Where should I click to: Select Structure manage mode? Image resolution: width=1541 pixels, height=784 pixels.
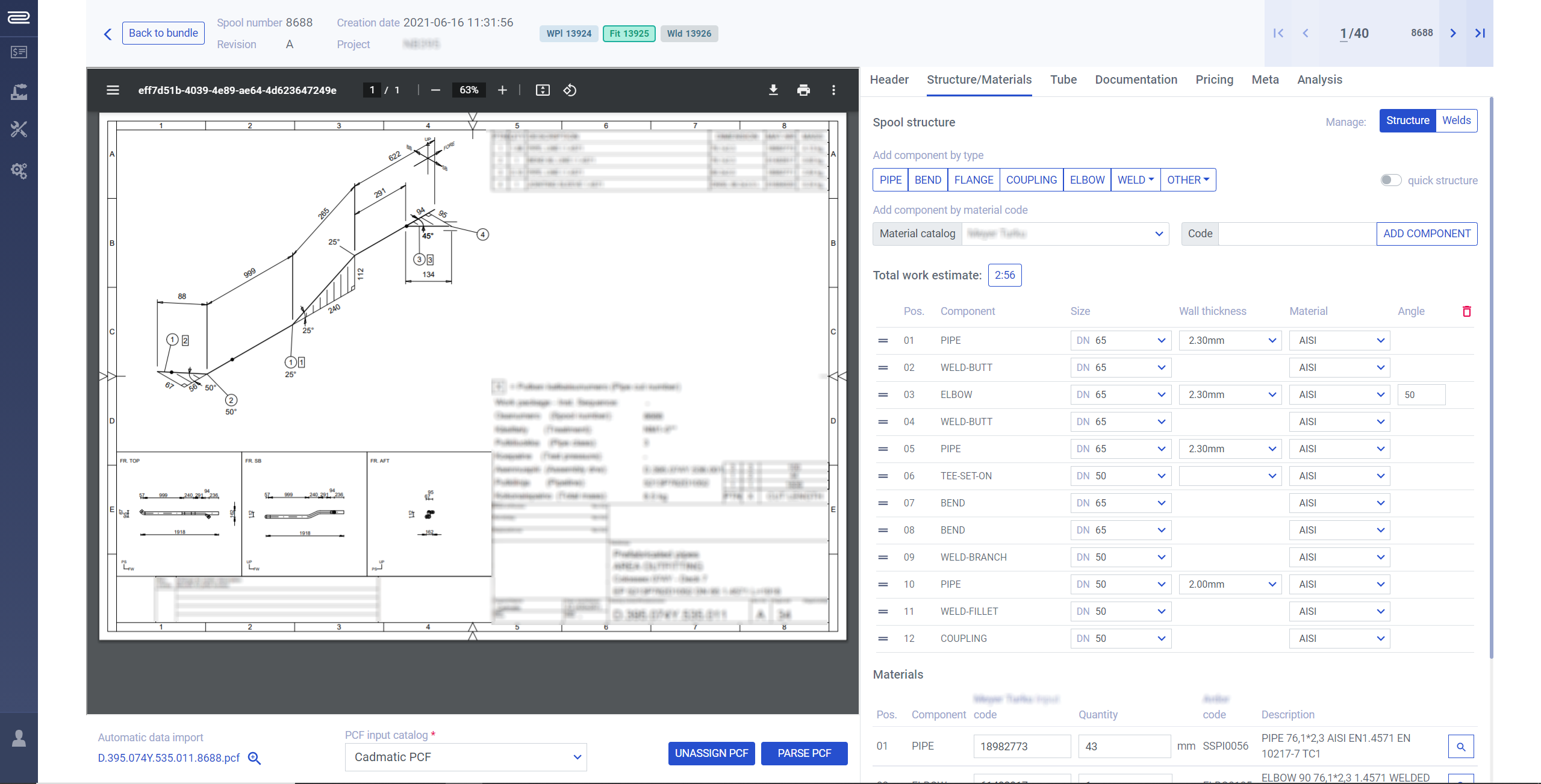(x=1407, y=120)
